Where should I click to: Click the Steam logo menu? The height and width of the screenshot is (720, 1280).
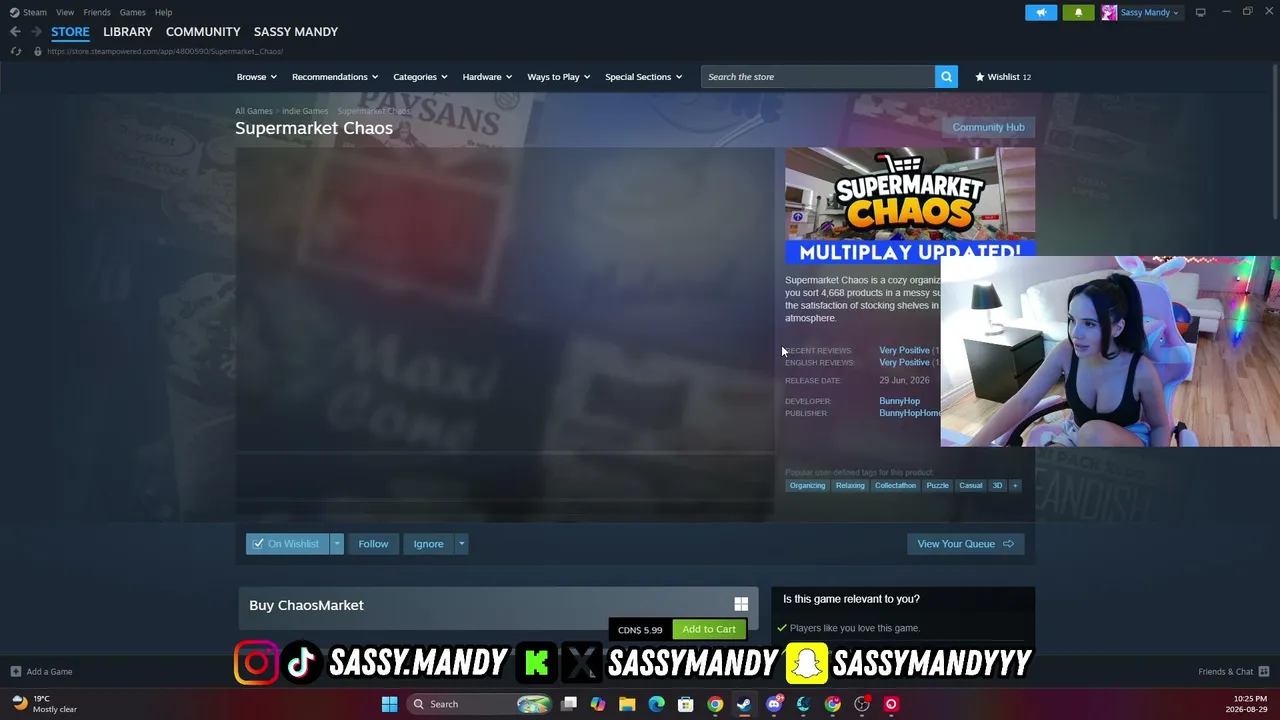point(28,12)
